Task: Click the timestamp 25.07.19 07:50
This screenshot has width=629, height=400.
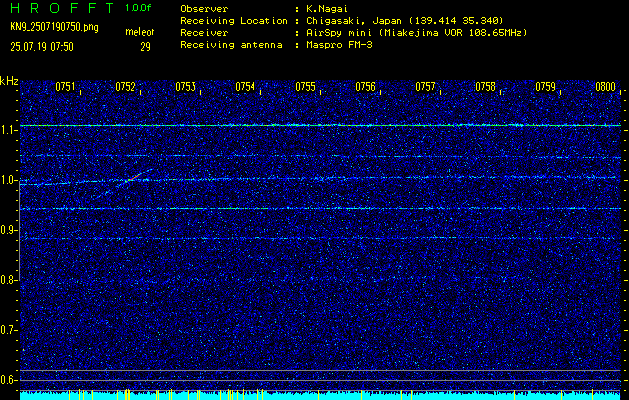Action: (x=42, y=47)
